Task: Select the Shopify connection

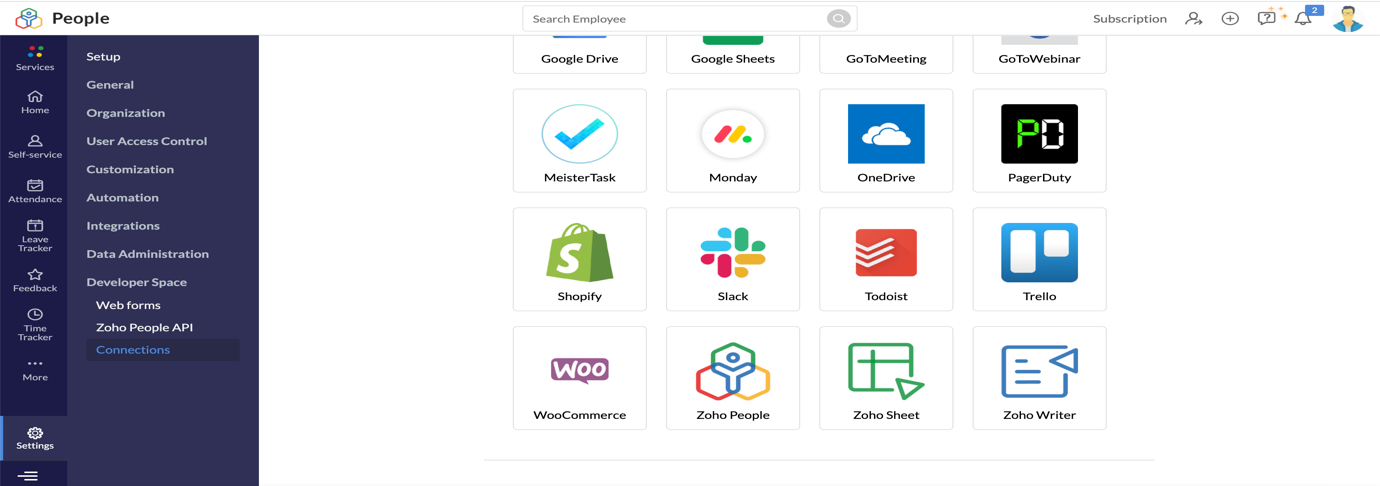Action: (580, 259)
